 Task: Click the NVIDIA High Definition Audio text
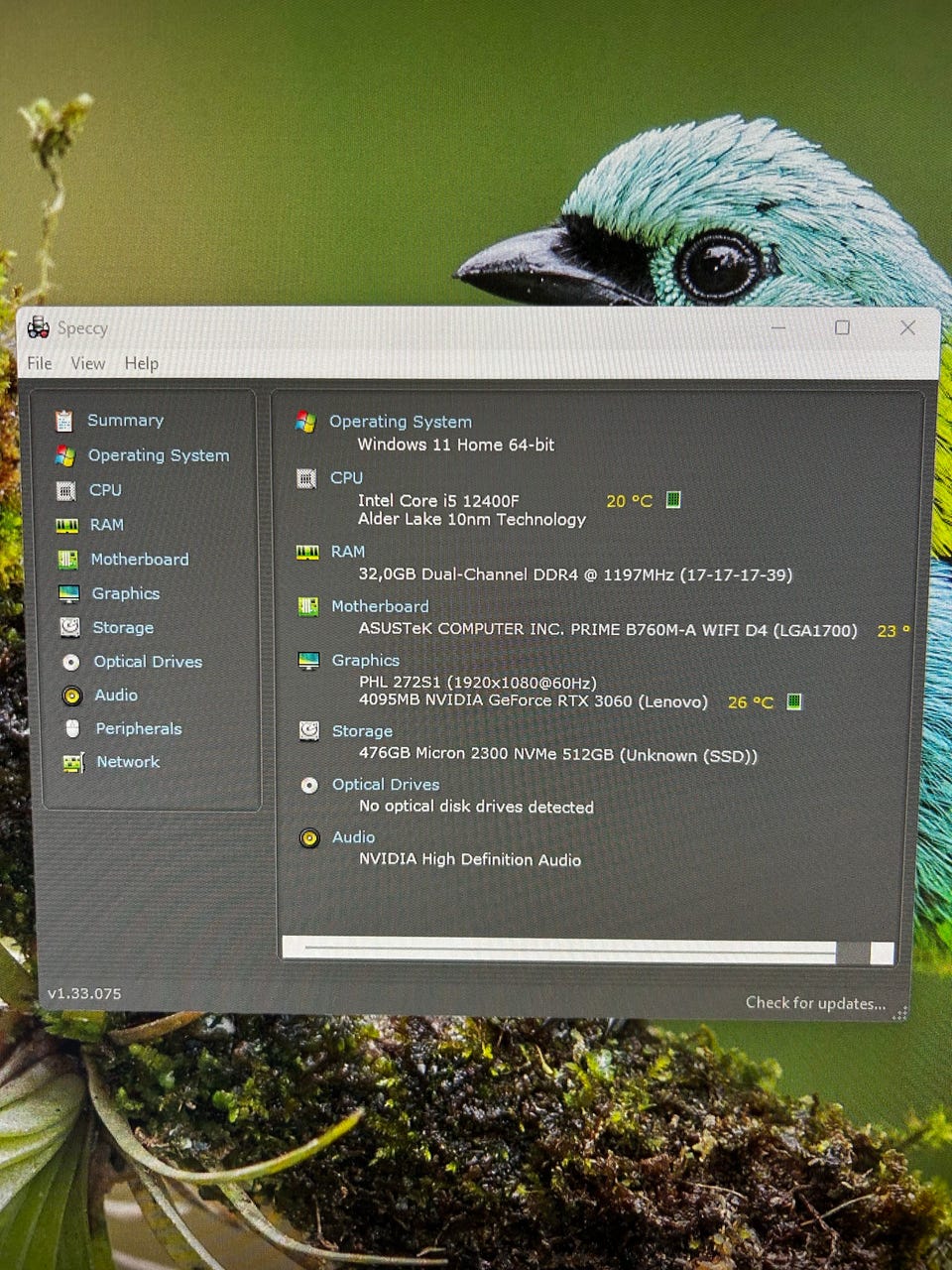pos(470,859)
